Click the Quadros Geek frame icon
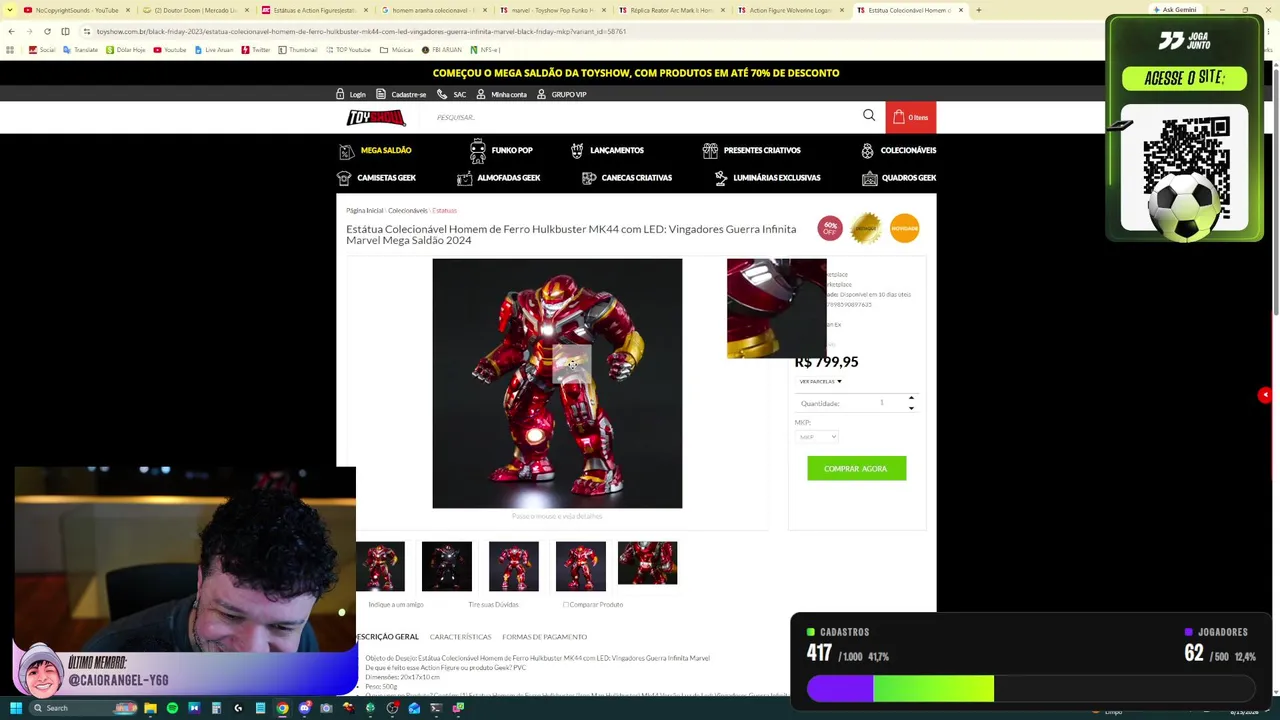1280x720 pixels. pyautogui.click(x=870, y=178)
